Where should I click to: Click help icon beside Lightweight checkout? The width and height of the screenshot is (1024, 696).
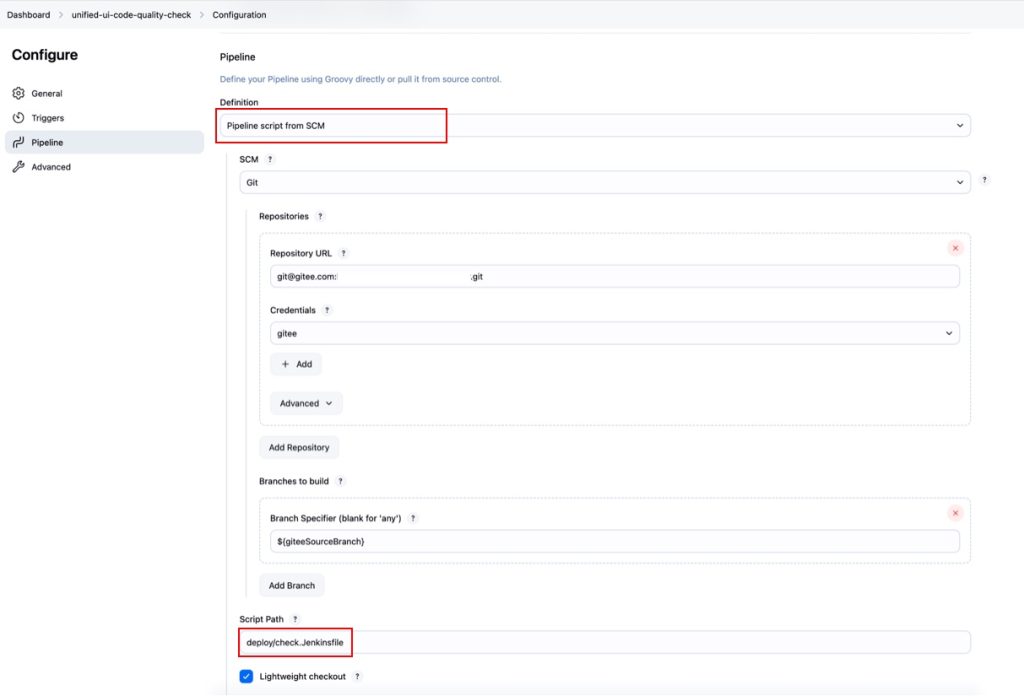[357, 677]
